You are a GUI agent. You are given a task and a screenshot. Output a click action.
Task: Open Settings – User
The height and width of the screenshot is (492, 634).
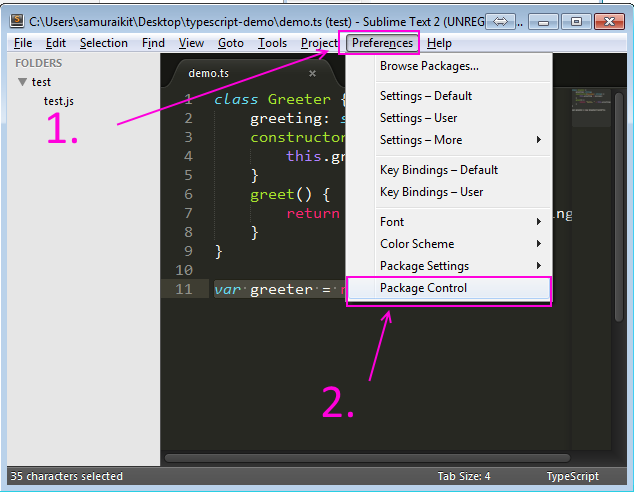pyautogui.click(x=449, y=118)
